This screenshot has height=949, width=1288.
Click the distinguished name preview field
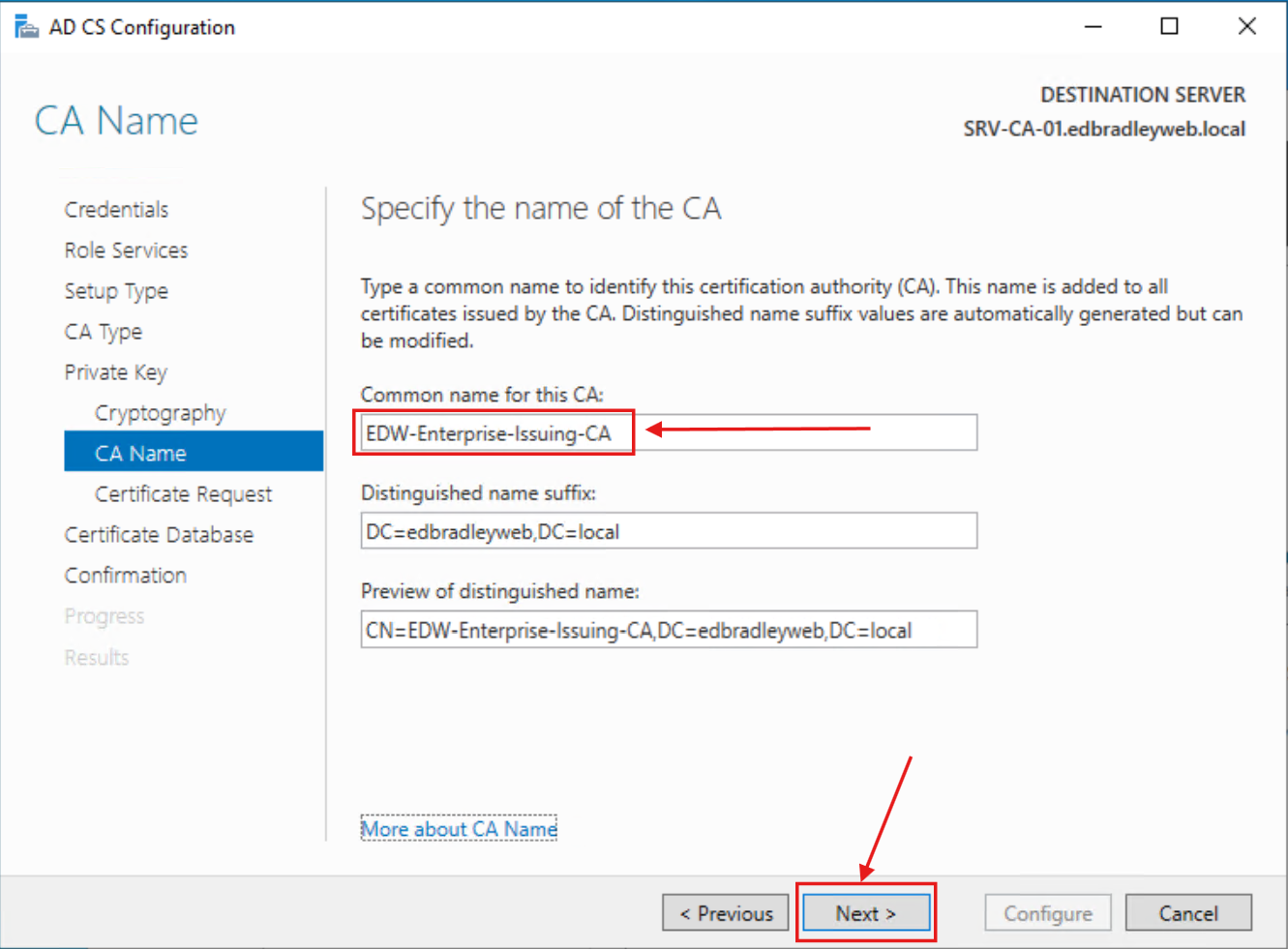click(668, 630)
